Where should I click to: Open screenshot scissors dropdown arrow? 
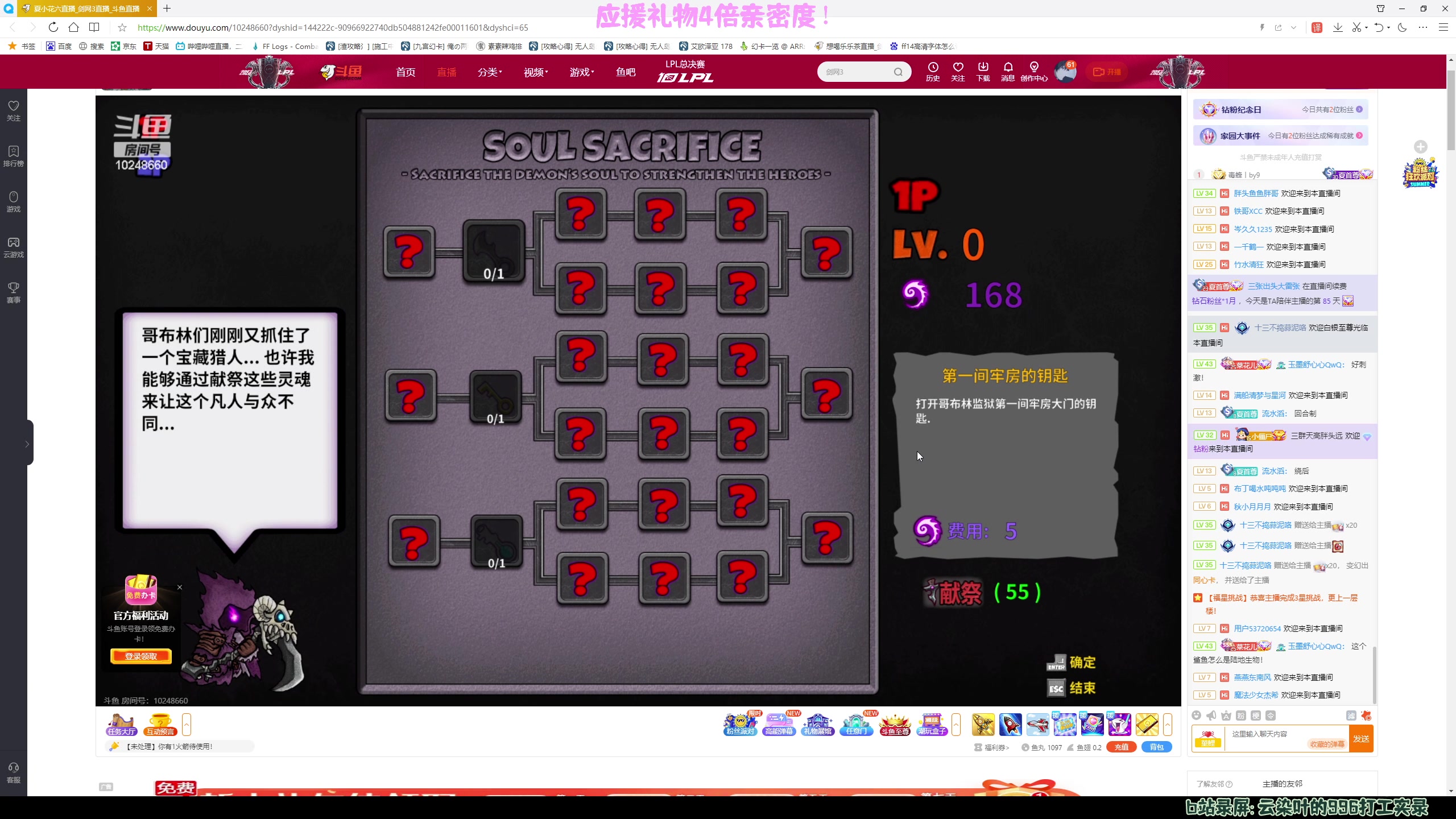(x=1366, y=27)
